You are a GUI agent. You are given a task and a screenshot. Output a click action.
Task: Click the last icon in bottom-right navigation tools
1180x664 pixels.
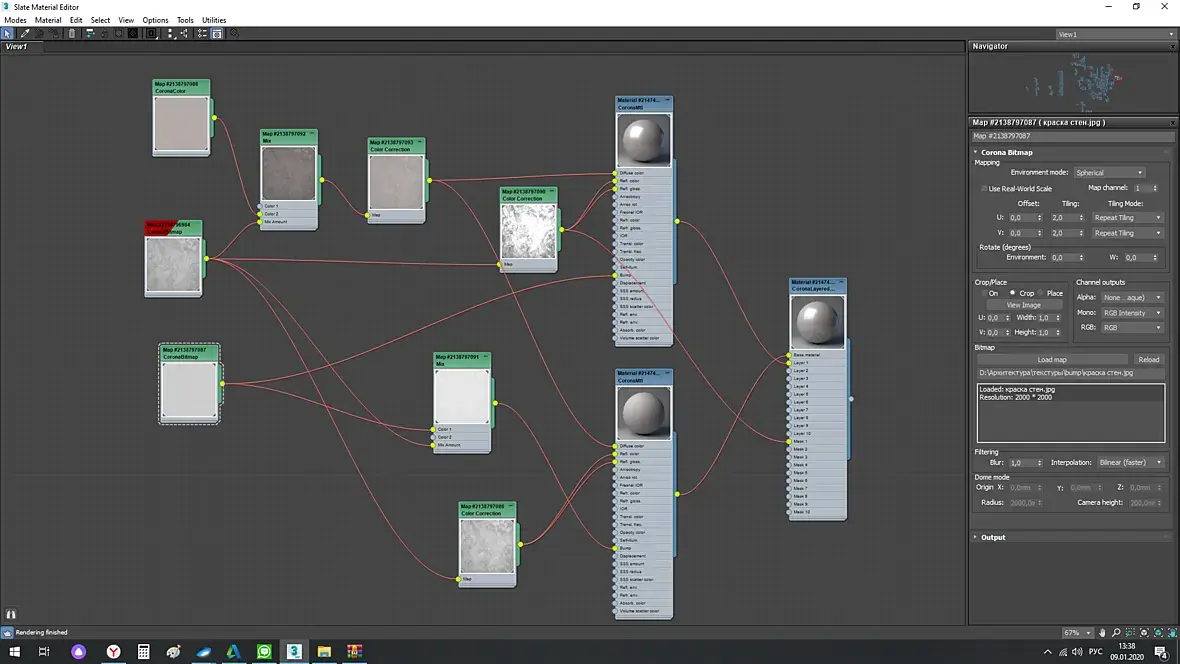[1172, 632]
